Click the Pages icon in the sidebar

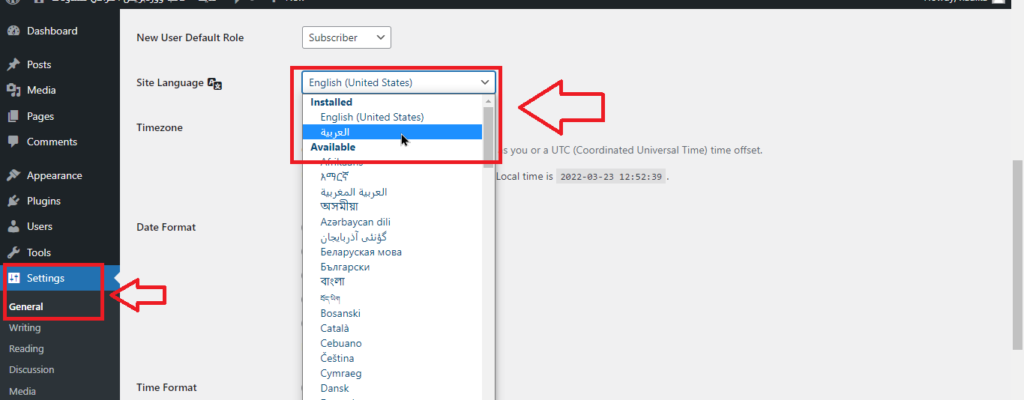13,116
